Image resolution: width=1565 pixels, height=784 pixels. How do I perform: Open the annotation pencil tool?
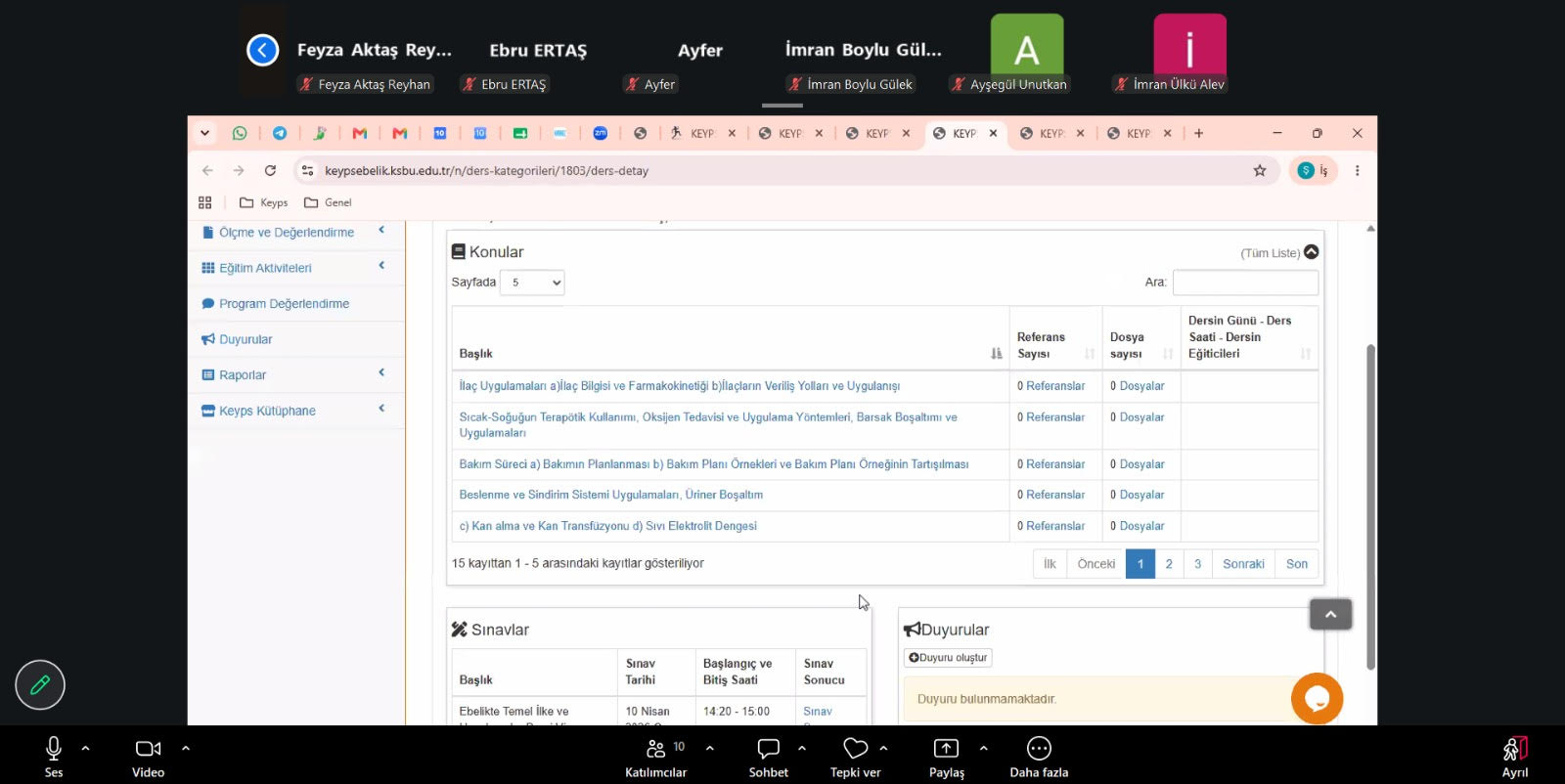pyautogui.click(x=40, y=685)
